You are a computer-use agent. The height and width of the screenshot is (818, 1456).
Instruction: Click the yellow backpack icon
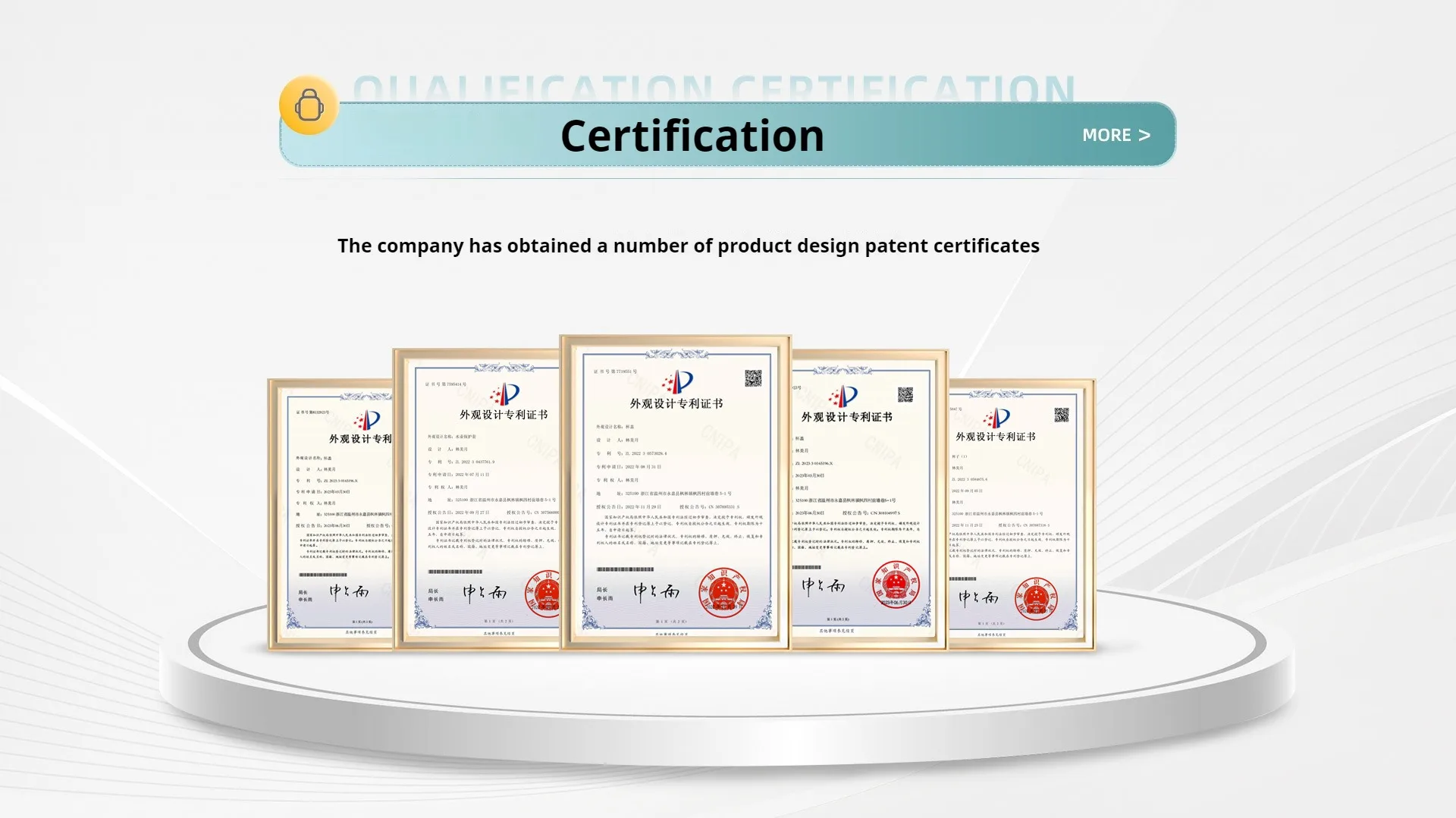tap(309, 105)
